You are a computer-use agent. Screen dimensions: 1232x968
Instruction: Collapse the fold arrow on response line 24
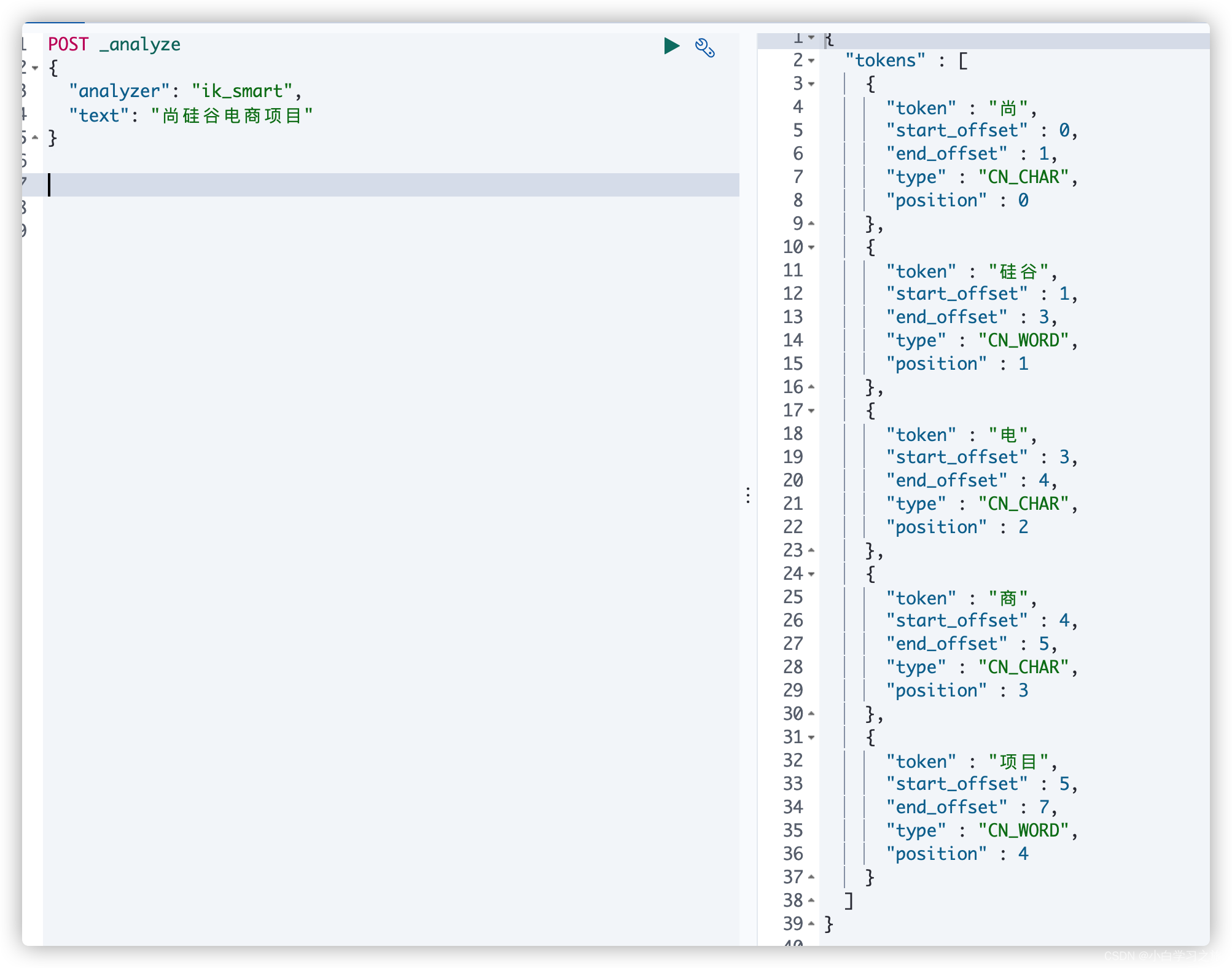(x=811, y=574)
